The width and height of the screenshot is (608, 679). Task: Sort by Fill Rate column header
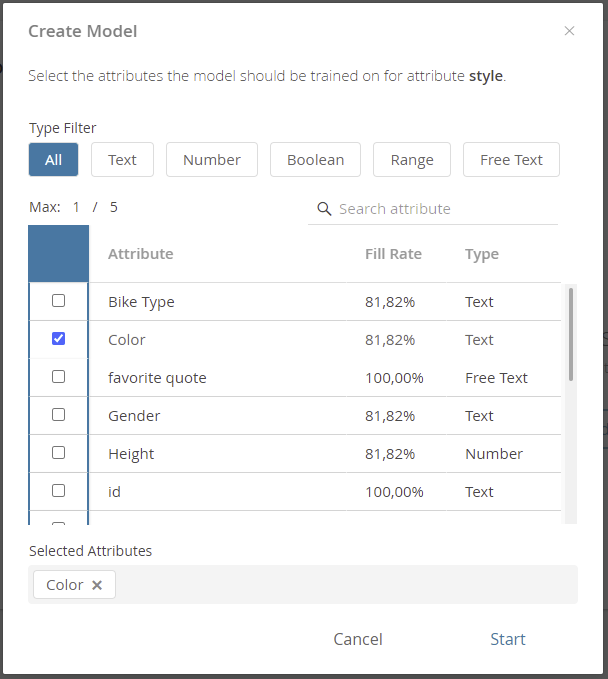tap(393, 254)
